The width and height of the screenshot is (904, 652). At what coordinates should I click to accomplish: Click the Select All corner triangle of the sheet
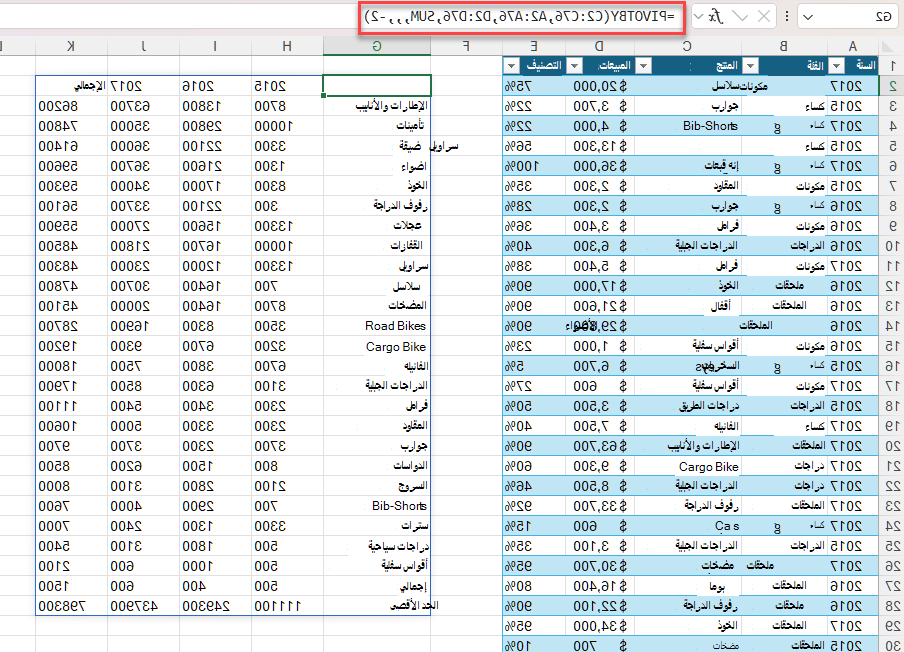pos(887,47)
